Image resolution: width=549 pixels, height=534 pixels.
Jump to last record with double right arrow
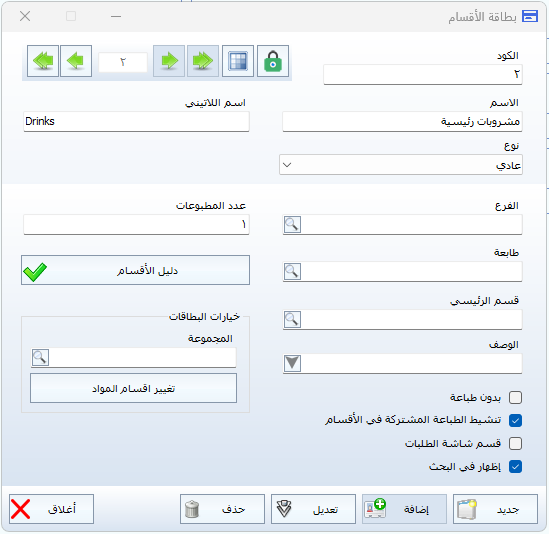pos(203,61)
